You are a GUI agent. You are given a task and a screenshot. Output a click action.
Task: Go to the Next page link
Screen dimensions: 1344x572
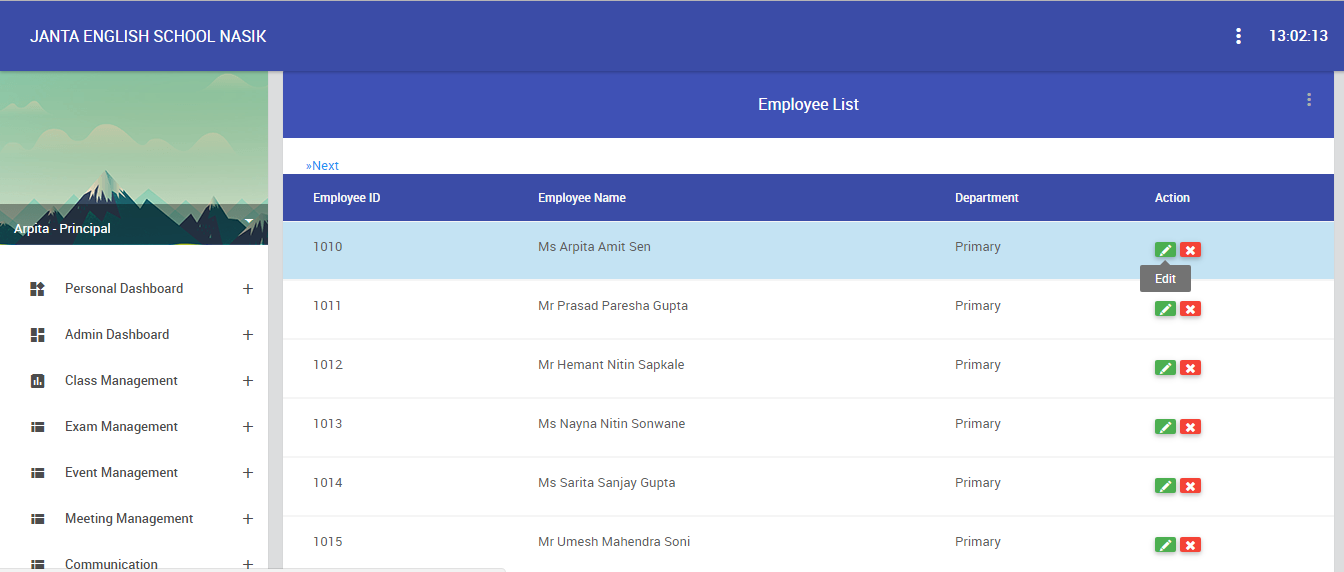(x=322, y=166)
